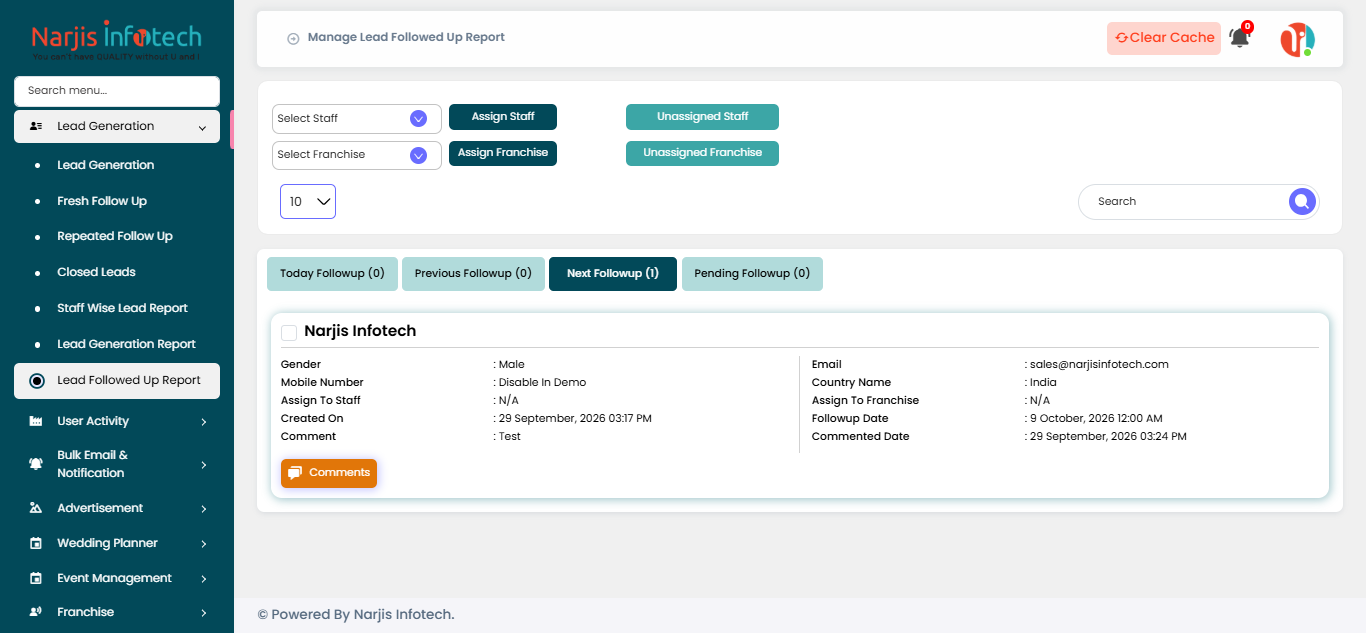1366x633 pixels.
Task: Expand the Event Management menu chevron
Action: tap(204, 579)
